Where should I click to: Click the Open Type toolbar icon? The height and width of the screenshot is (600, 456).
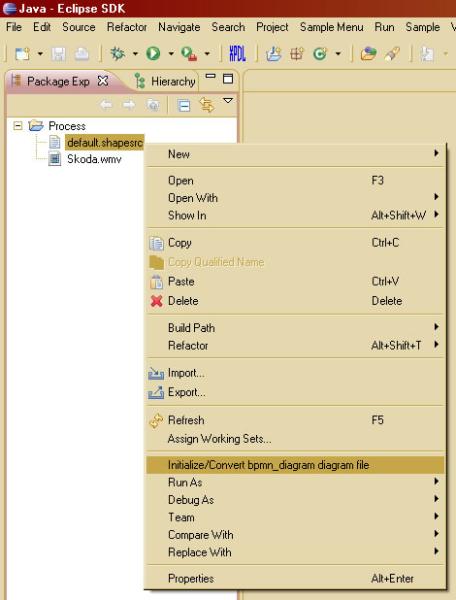[368, 53]
